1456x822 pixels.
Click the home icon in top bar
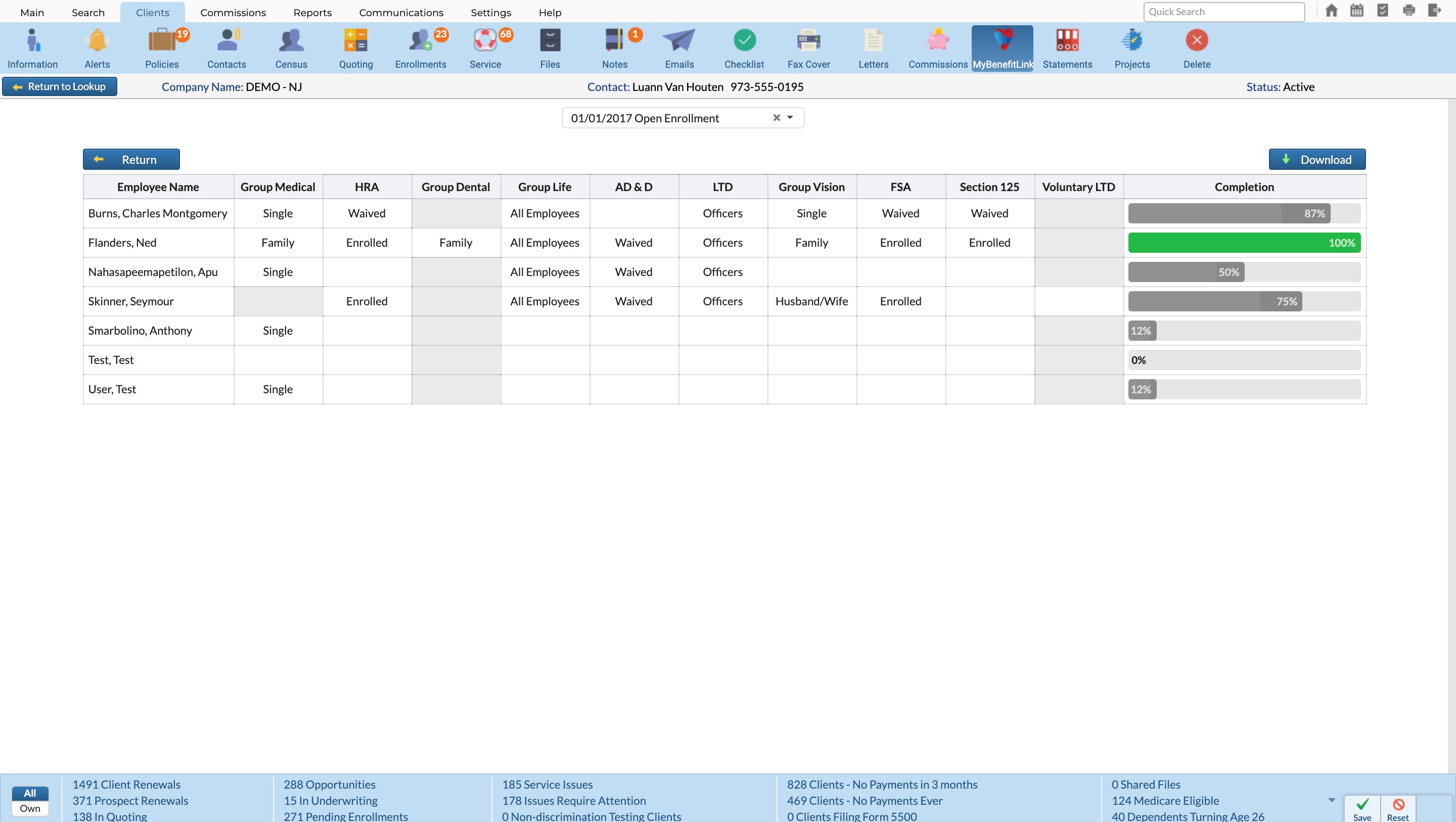pyautogui.click(x=1332, y=11)
